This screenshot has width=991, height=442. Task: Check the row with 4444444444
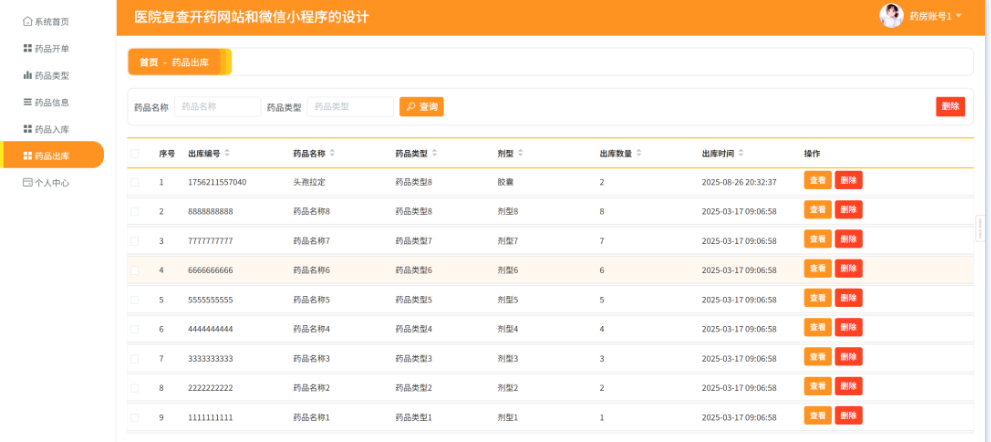click(x=134, y=329)
